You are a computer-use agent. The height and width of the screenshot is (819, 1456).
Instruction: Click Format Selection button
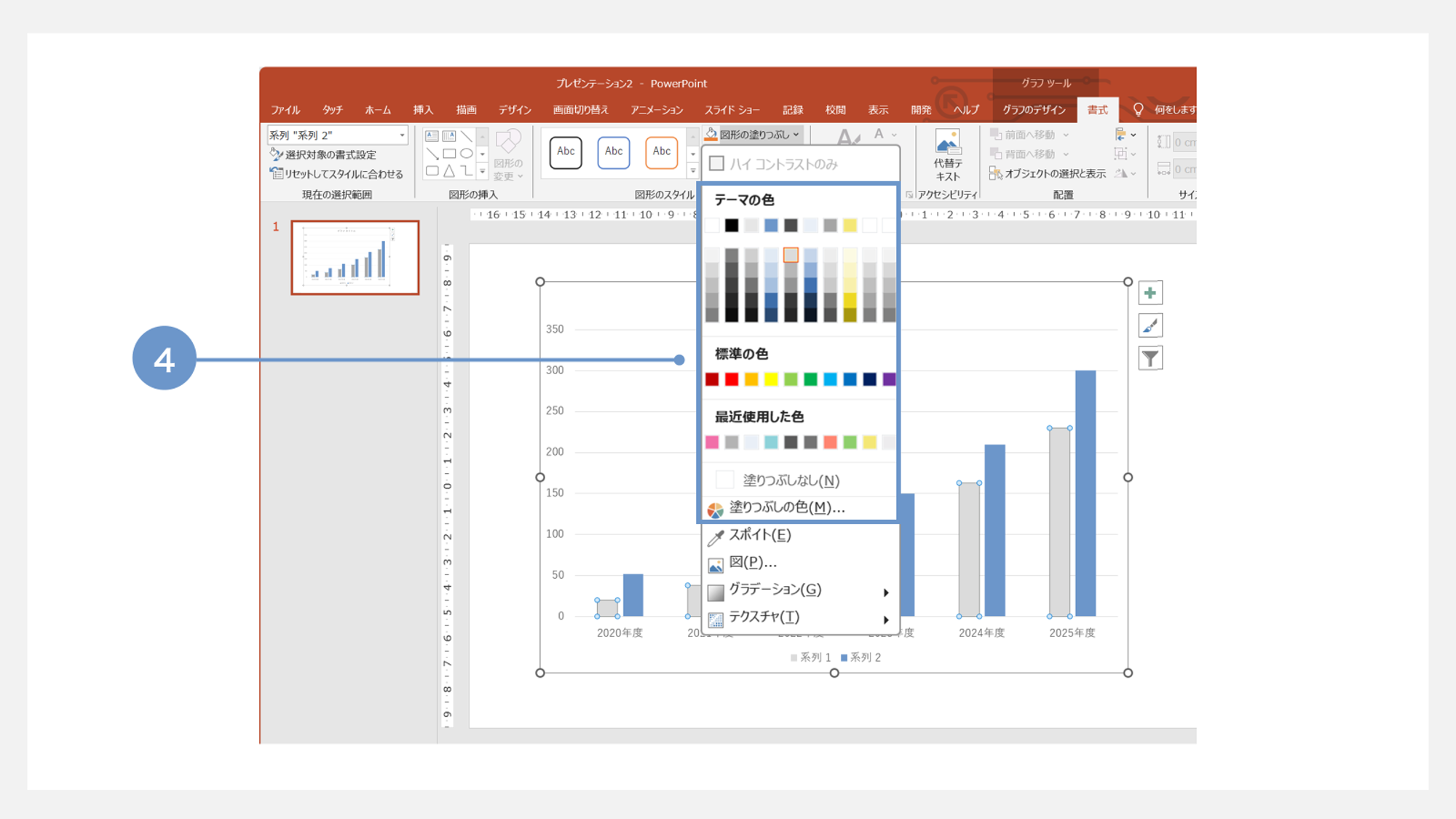pyautogui.click(x=324, y=154)
